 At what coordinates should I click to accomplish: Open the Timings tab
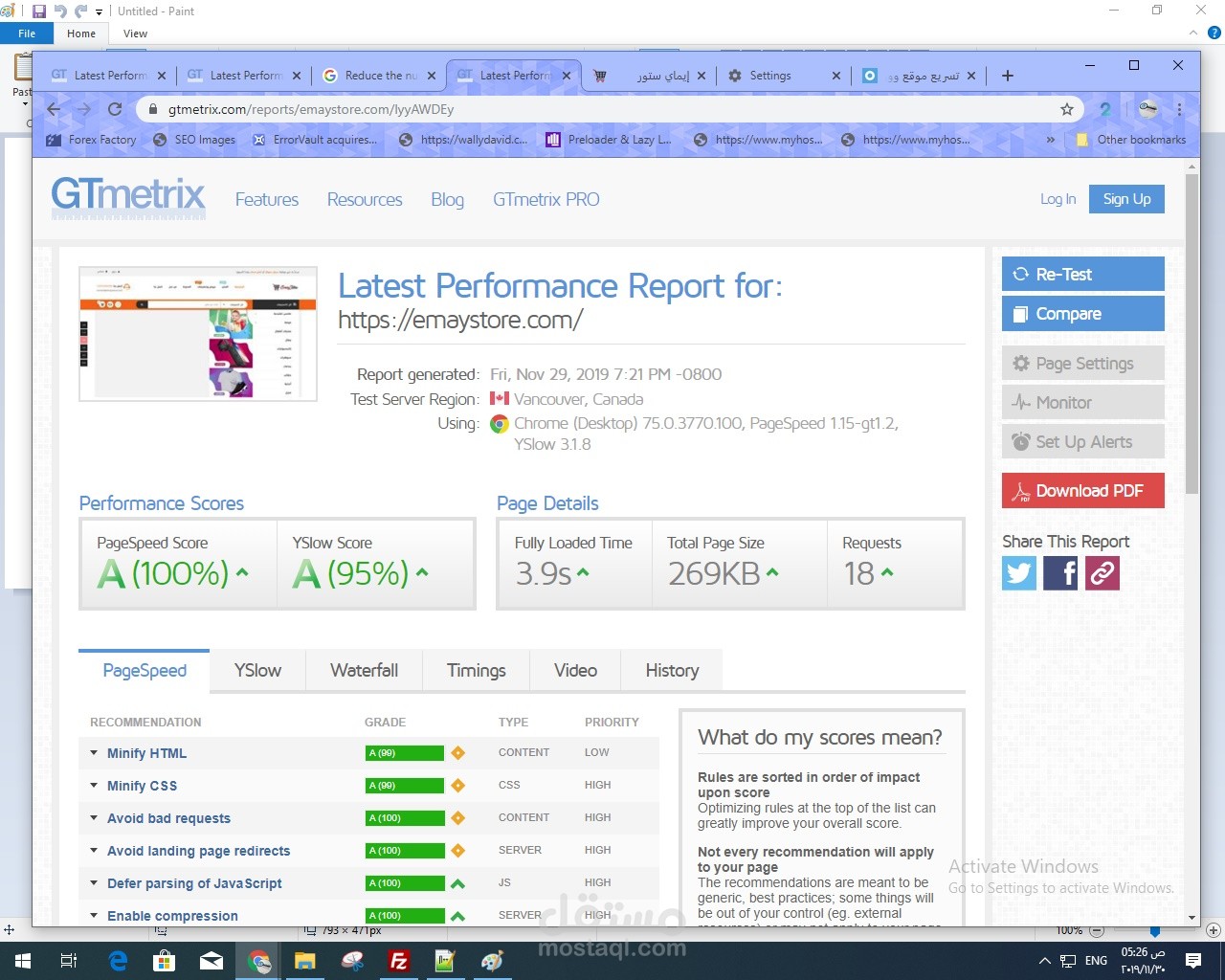click(476, 671)
